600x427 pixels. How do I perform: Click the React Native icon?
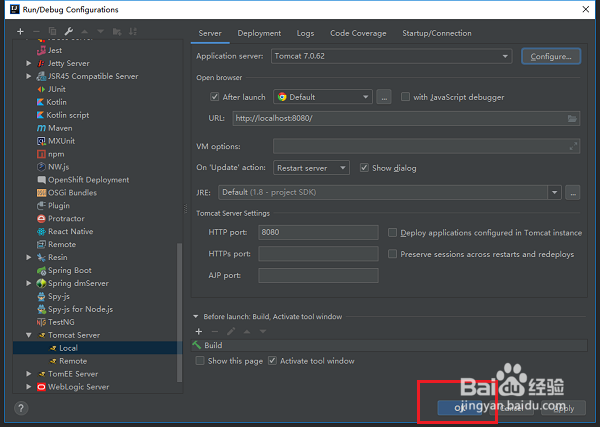(x=41, y=231)
